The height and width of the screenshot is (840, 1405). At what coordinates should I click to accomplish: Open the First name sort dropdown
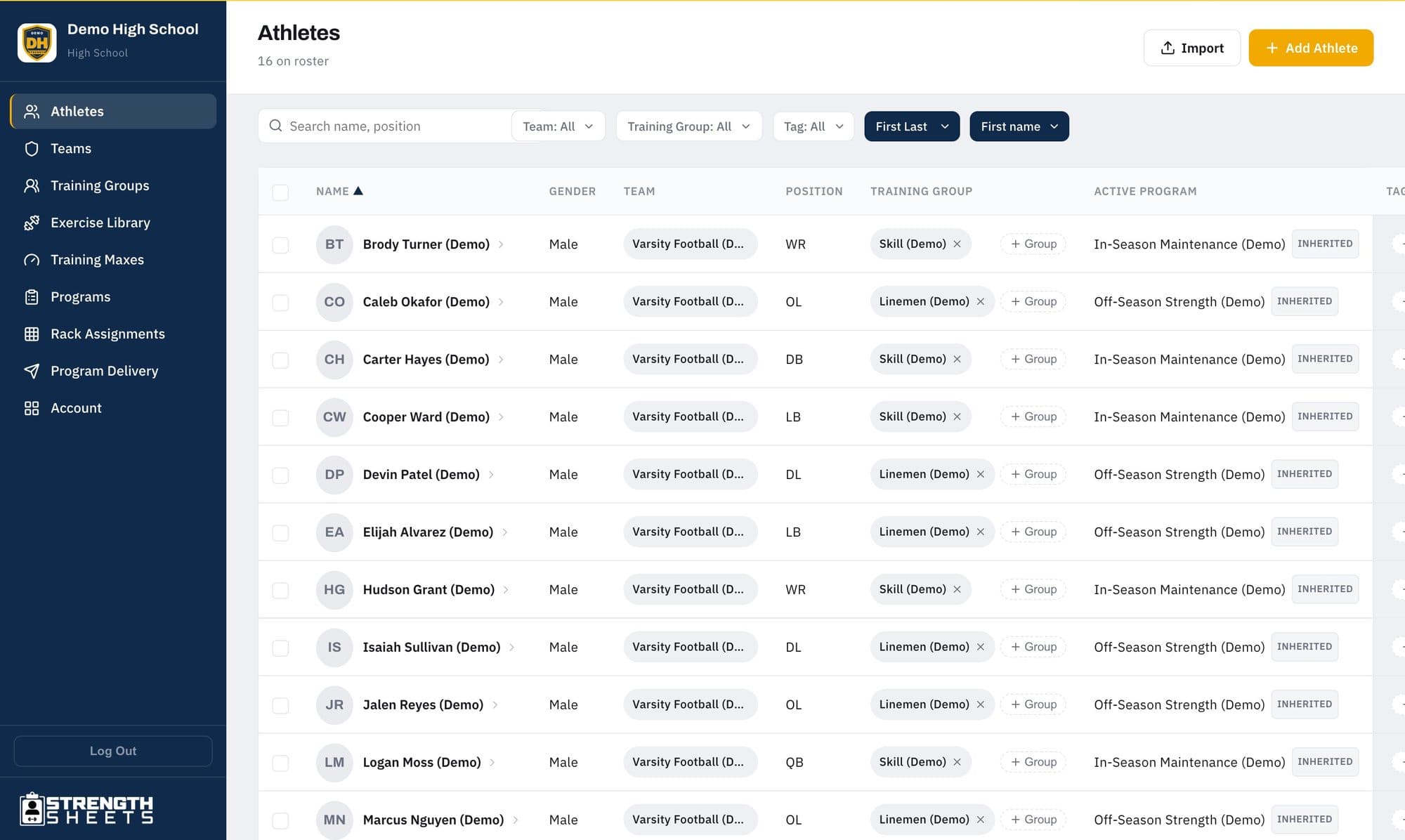pos(1019,126)
